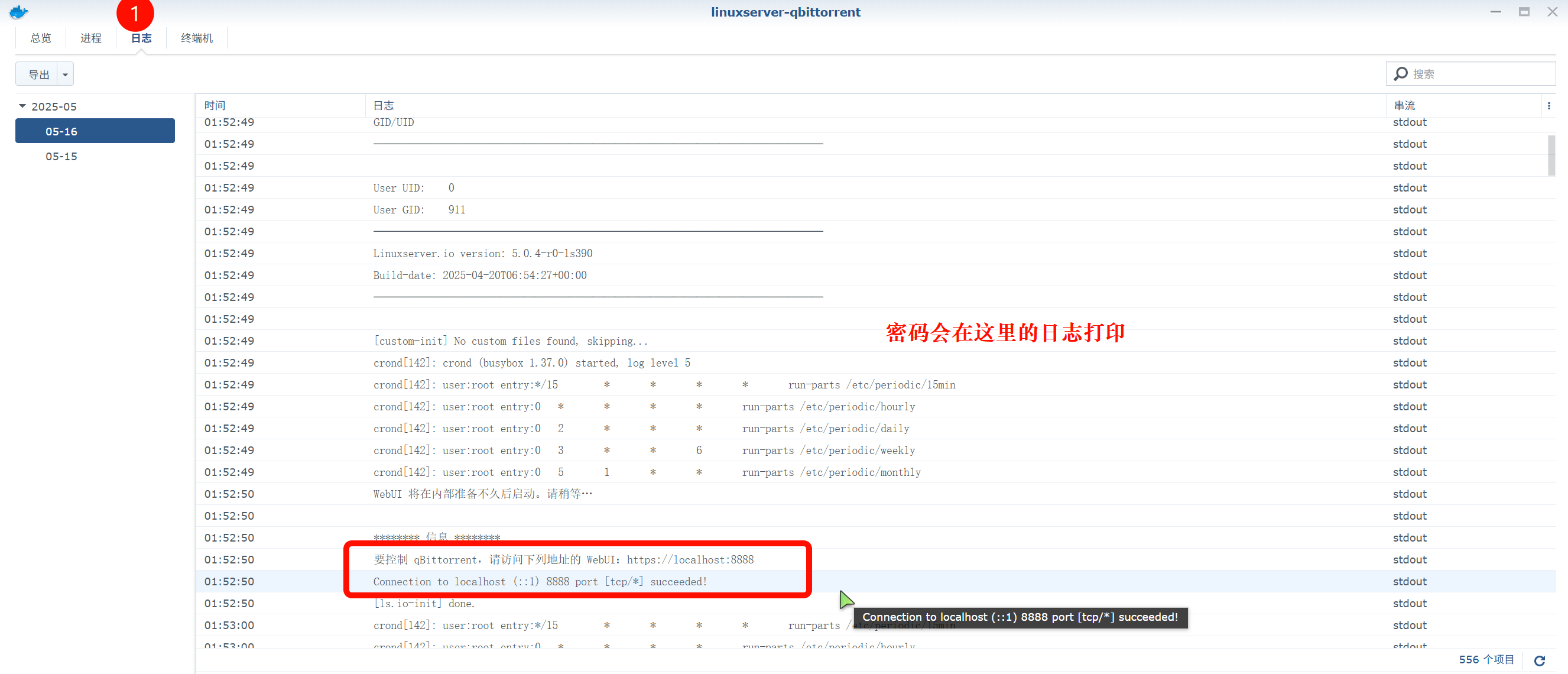This screenshot has width=1568, height=674.
Task: Select the Linuxserver.io version row
Action: (x=875, y=253)
